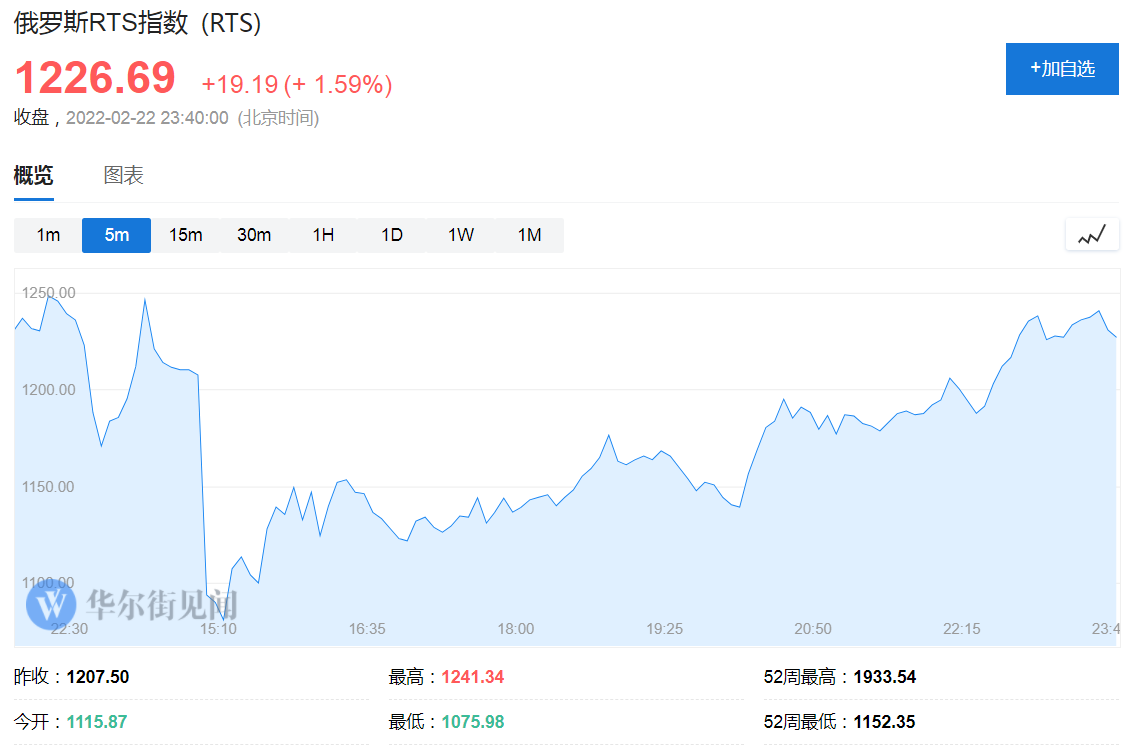
Task: Click the 最高 value 1241.34
Action: tap(473, 677)
